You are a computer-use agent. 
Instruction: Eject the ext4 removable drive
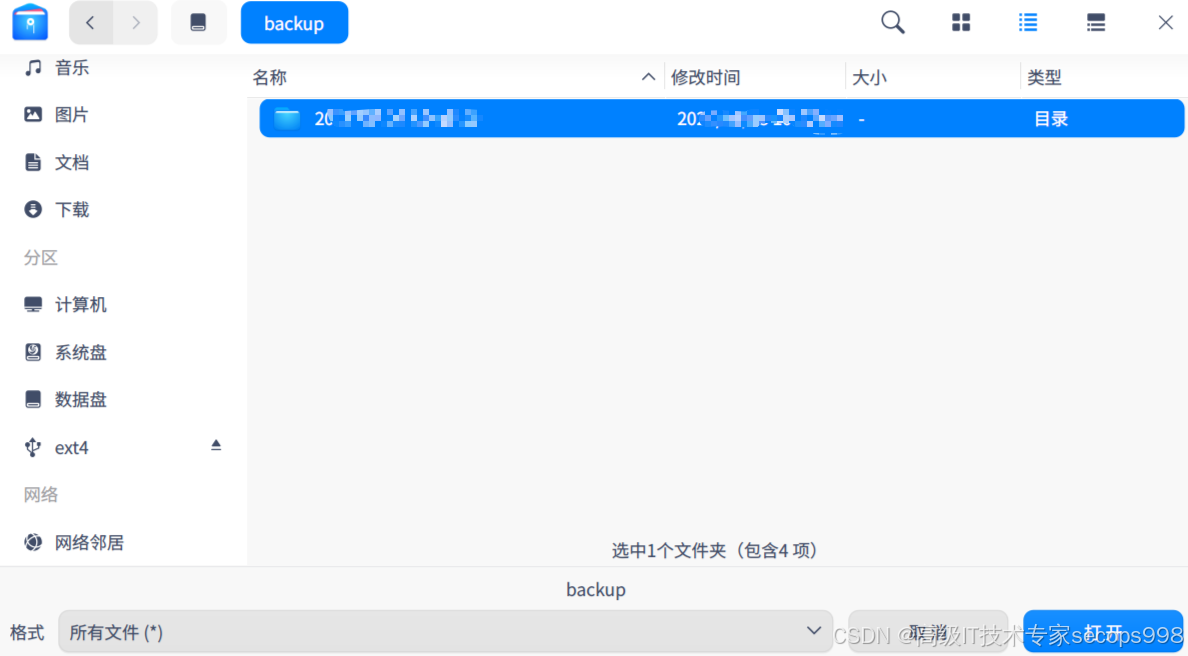click(216, 446)
